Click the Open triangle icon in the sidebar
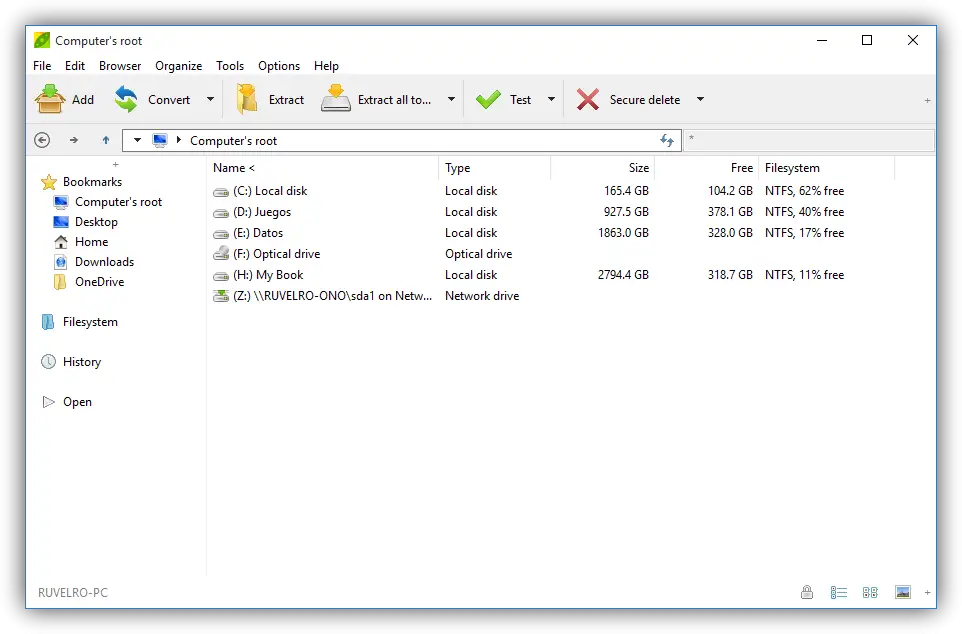The height and width of the screenshot is (634, 962). pyautogui.click(x=48, y=402)
